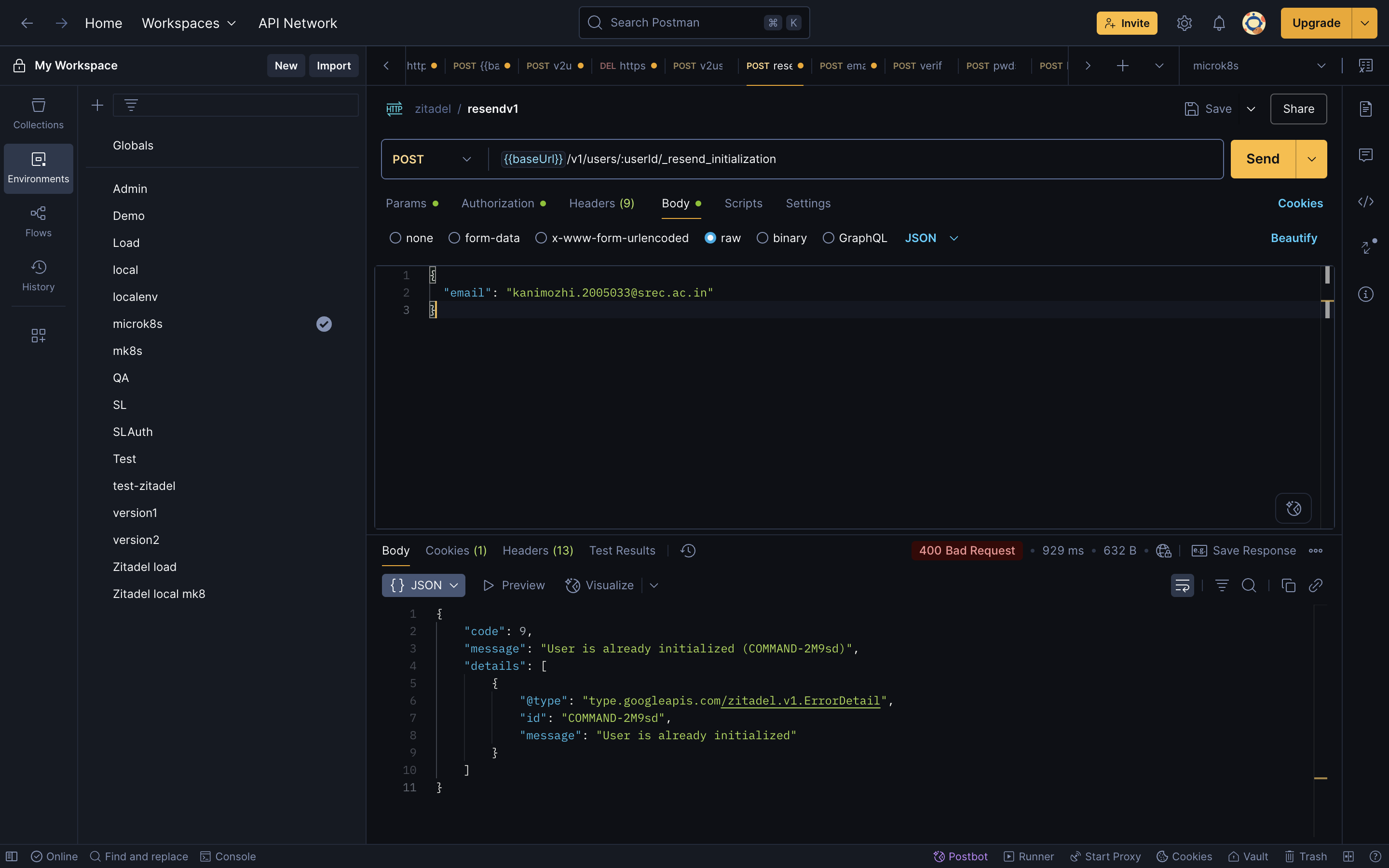Switch to the Params tab
The width and height of the screenshot is (1389, 868).
click(411, 203)
